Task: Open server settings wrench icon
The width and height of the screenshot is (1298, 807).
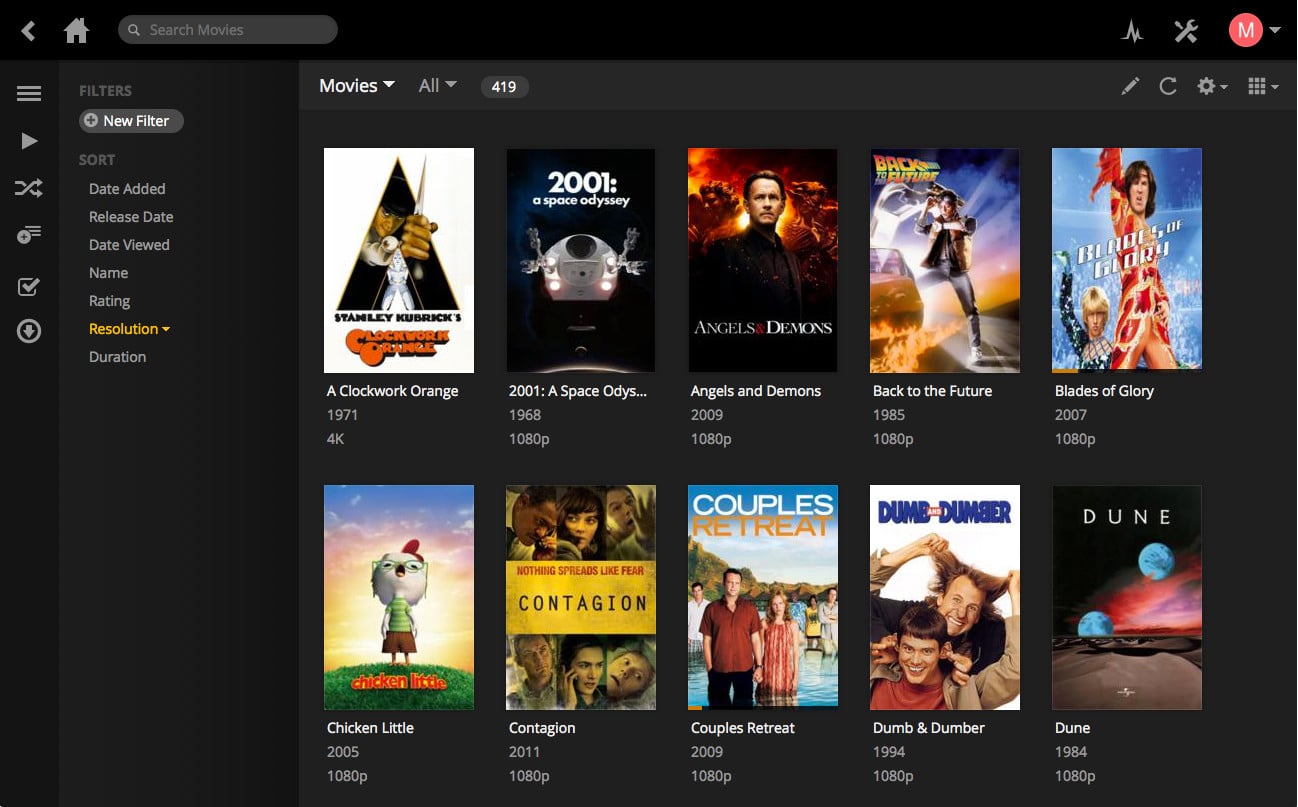Action: (1186, 31)
